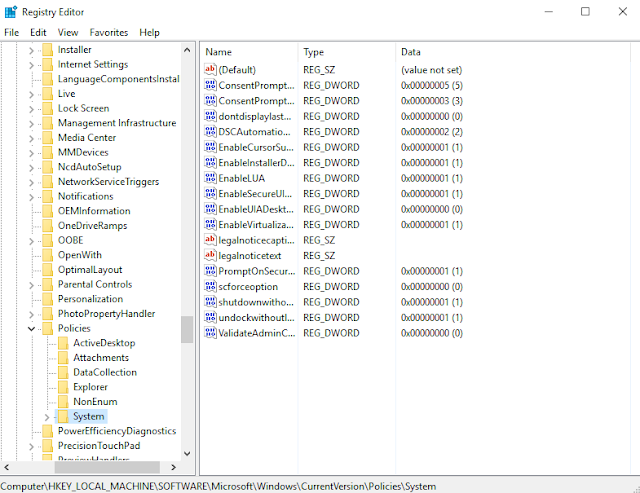Select the ActiveDesktop key
The image size is (640, 493).
pos(104,343)
